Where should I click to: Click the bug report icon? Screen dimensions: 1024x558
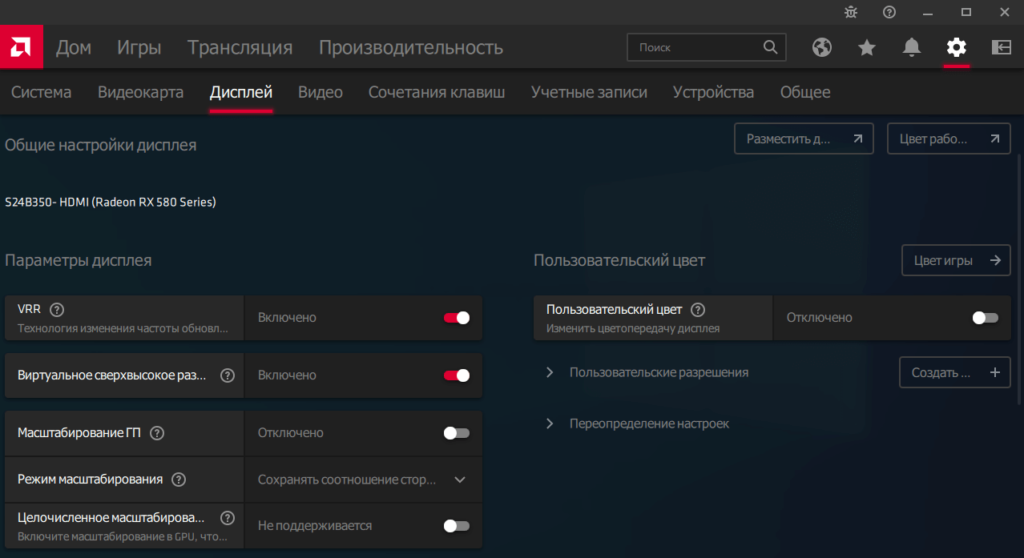[x=851, y=12]
